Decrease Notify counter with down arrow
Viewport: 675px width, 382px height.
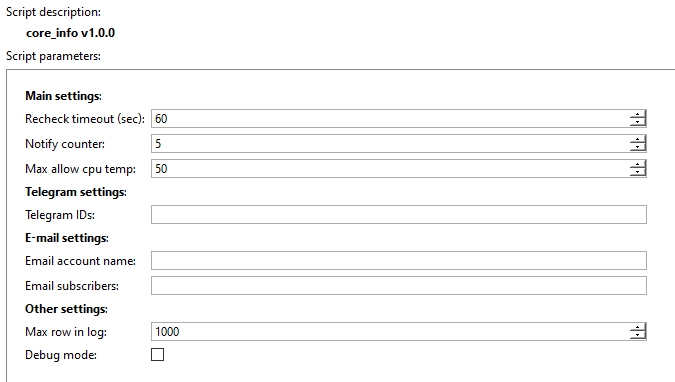tap(638, 147)
